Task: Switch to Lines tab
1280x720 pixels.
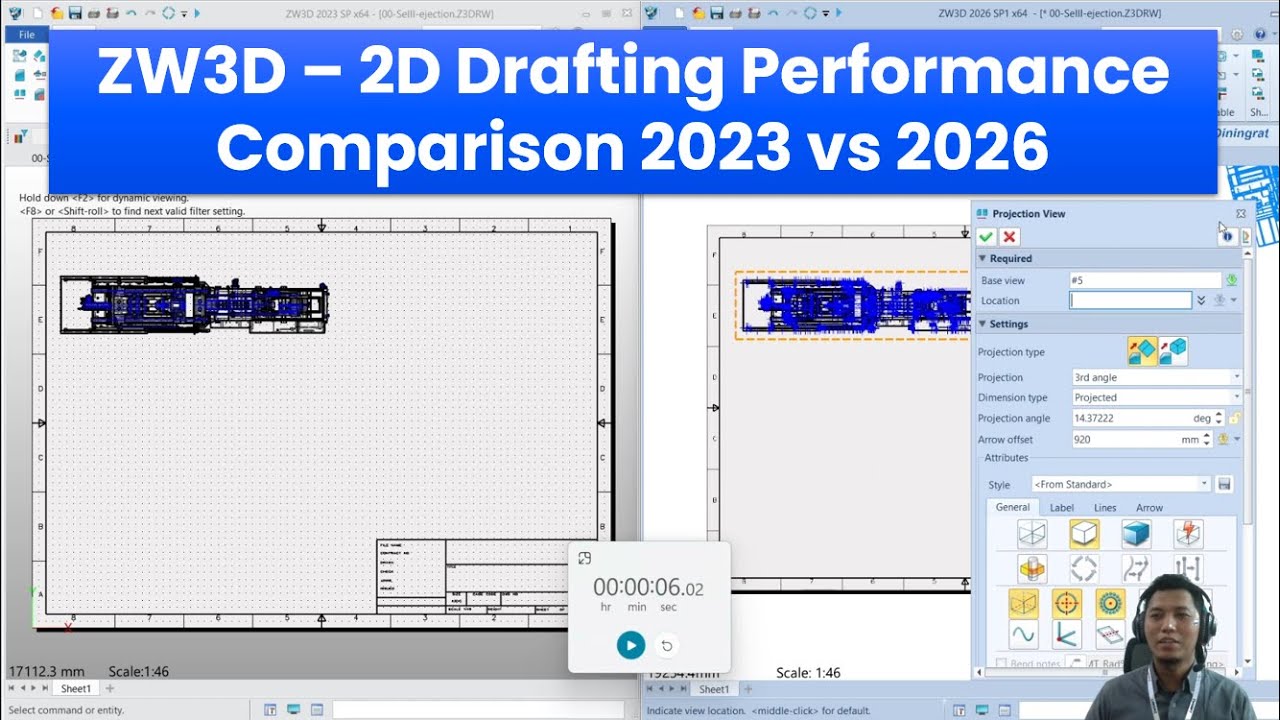Action: (1105, 508)
